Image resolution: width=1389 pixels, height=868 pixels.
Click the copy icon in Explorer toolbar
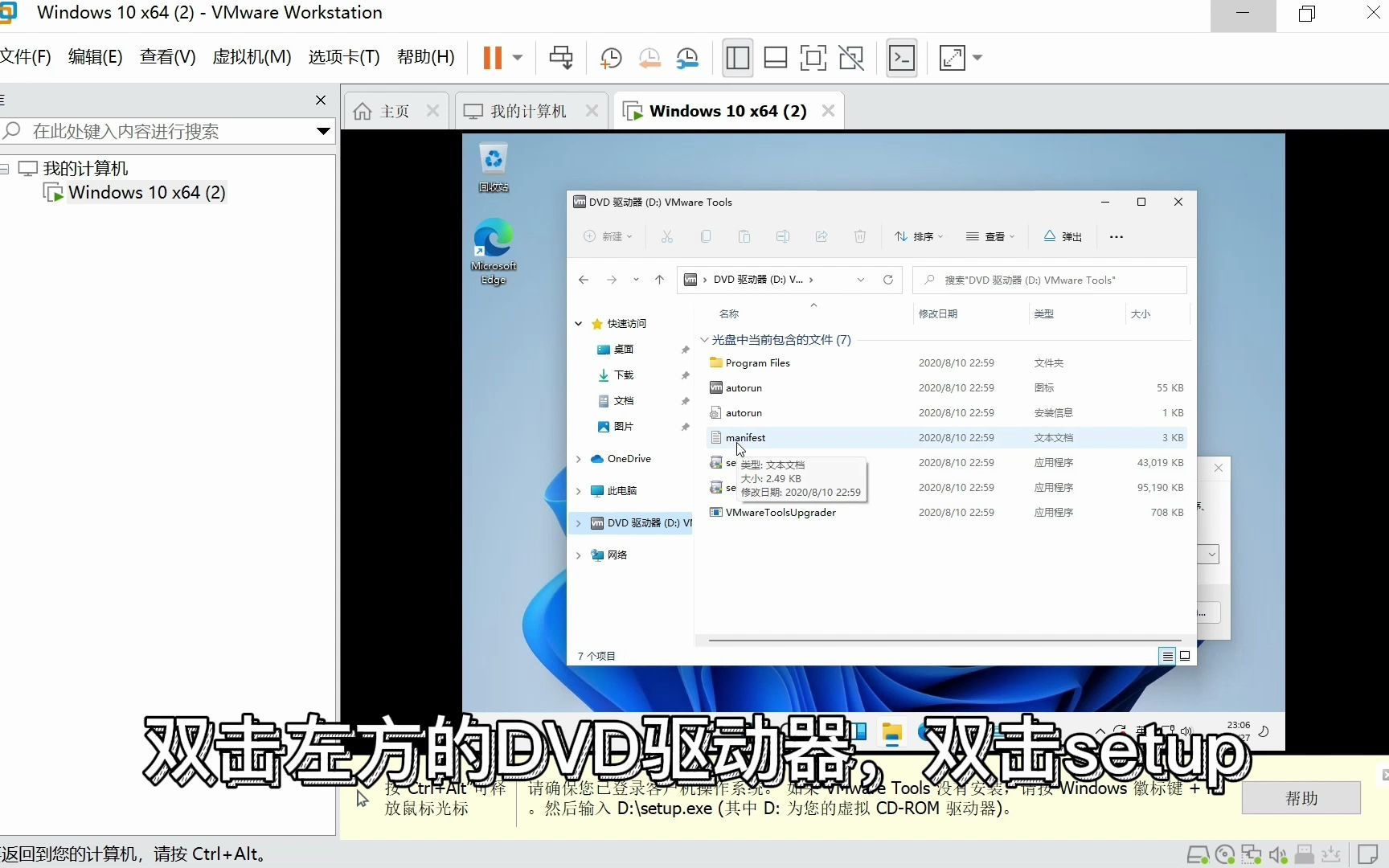[x=705, y=236]
